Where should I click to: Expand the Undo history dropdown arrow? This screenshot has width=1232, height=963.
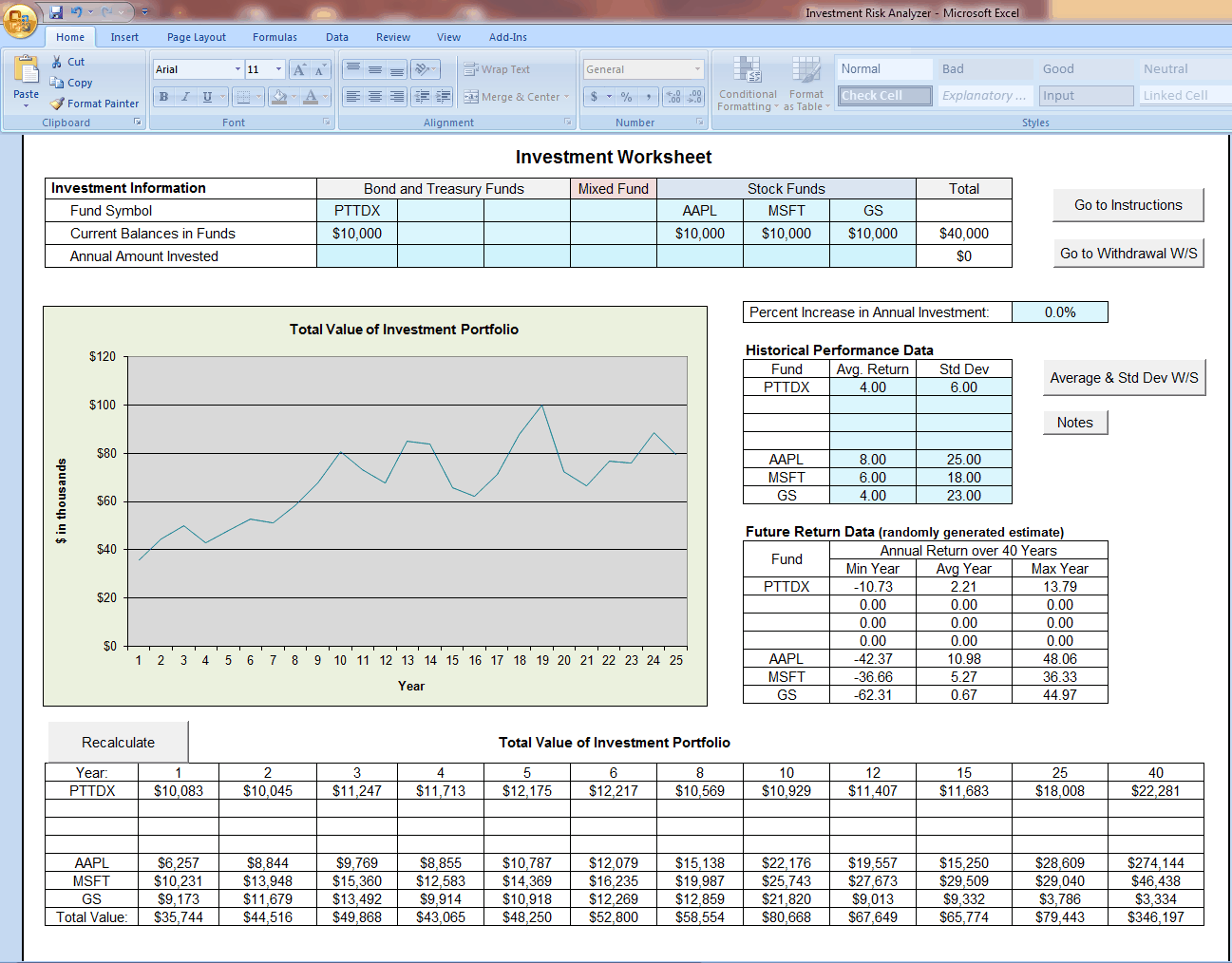[89, 12]
